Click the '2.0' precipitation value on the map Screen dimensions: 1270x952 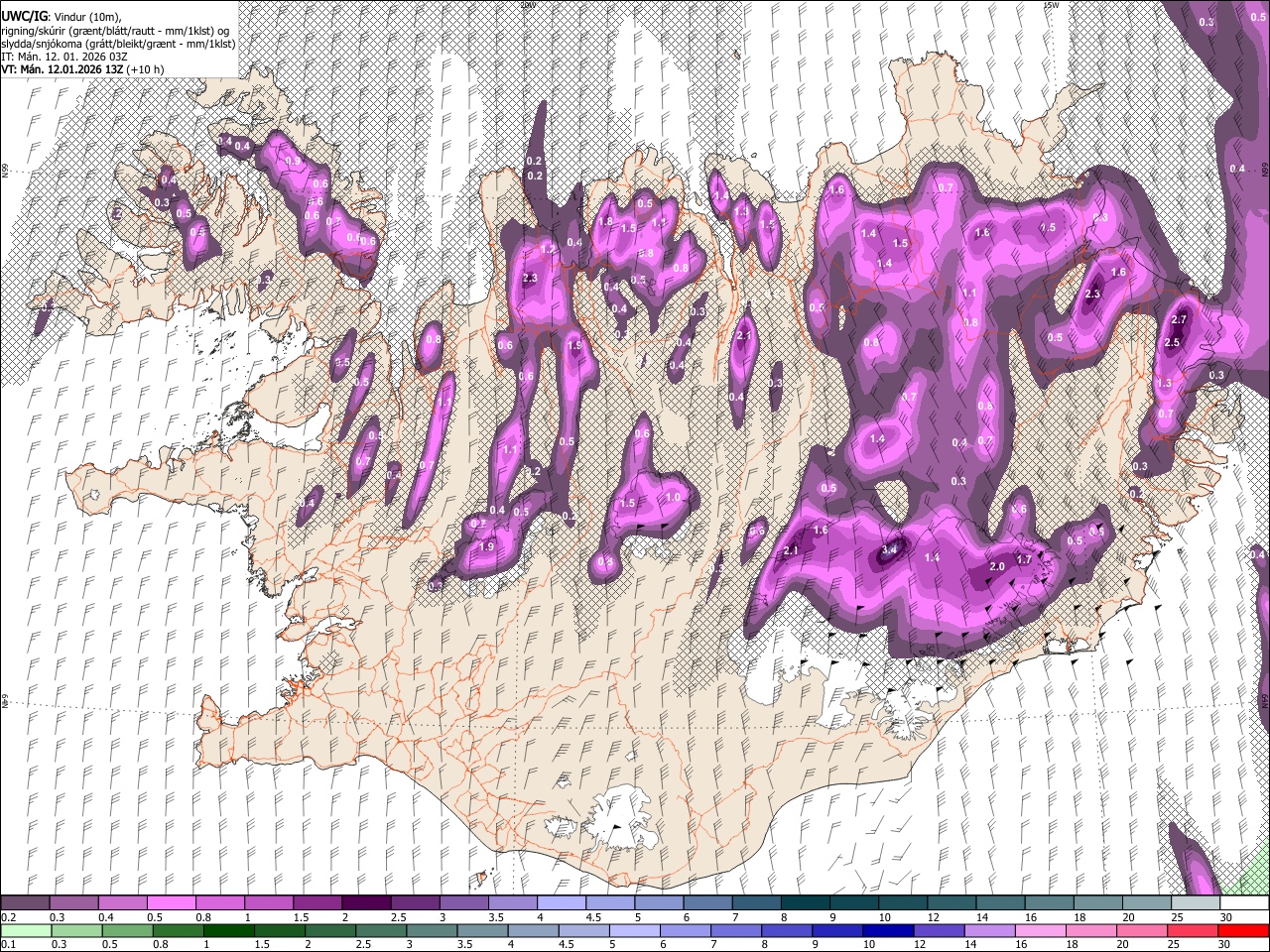pos(997,566)
